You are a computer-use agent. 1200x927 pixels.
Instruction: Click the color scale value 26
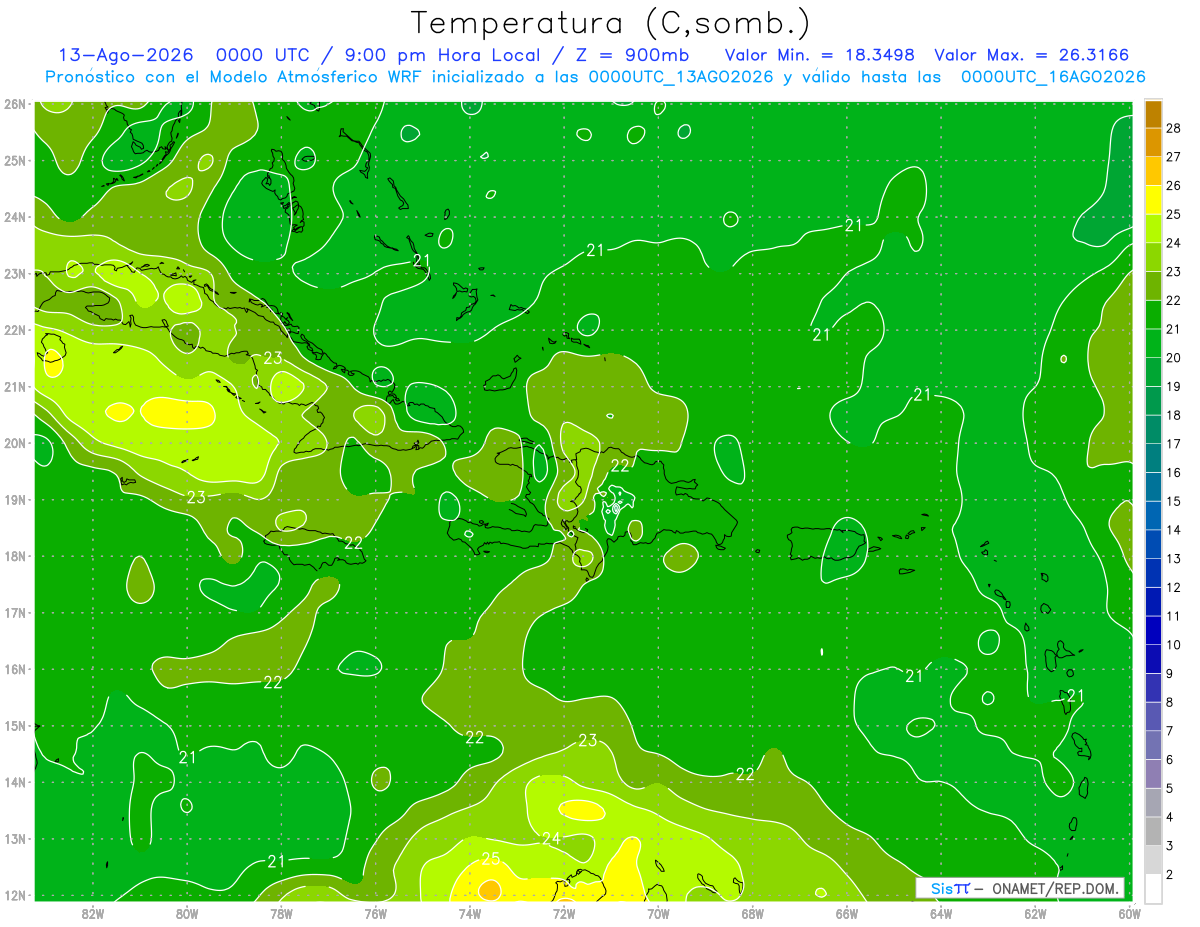coord(1174,185)
